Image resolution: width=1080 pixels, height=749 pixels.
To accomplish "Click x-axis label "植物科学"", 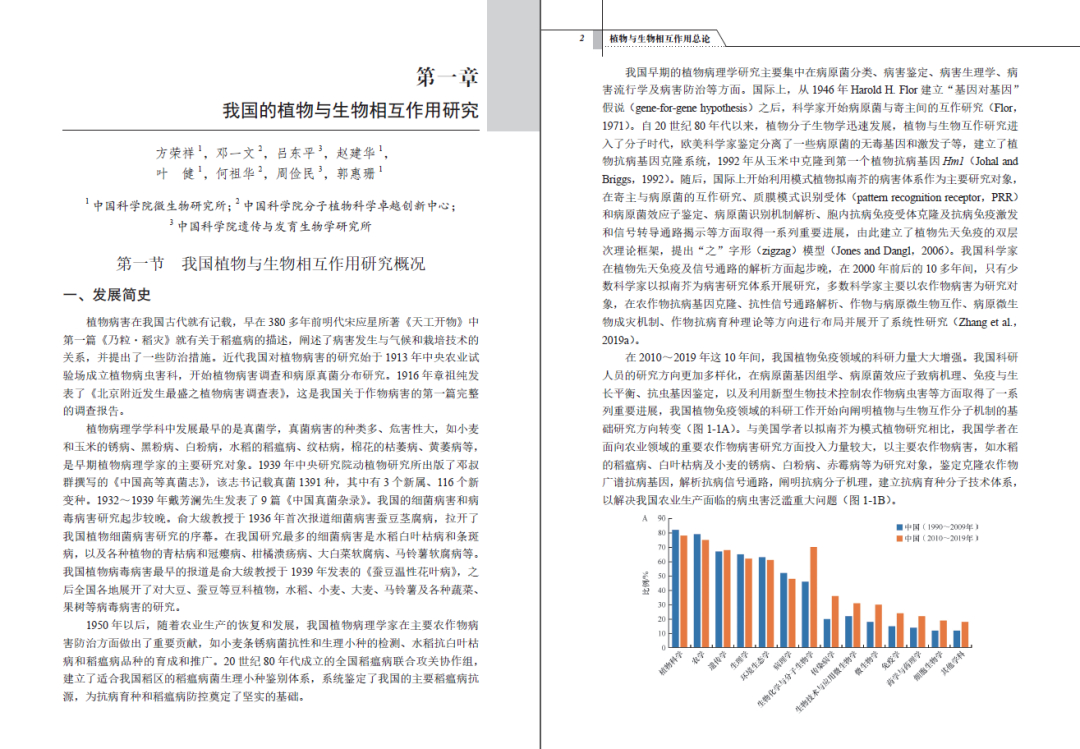I will (x=670, y=662).
